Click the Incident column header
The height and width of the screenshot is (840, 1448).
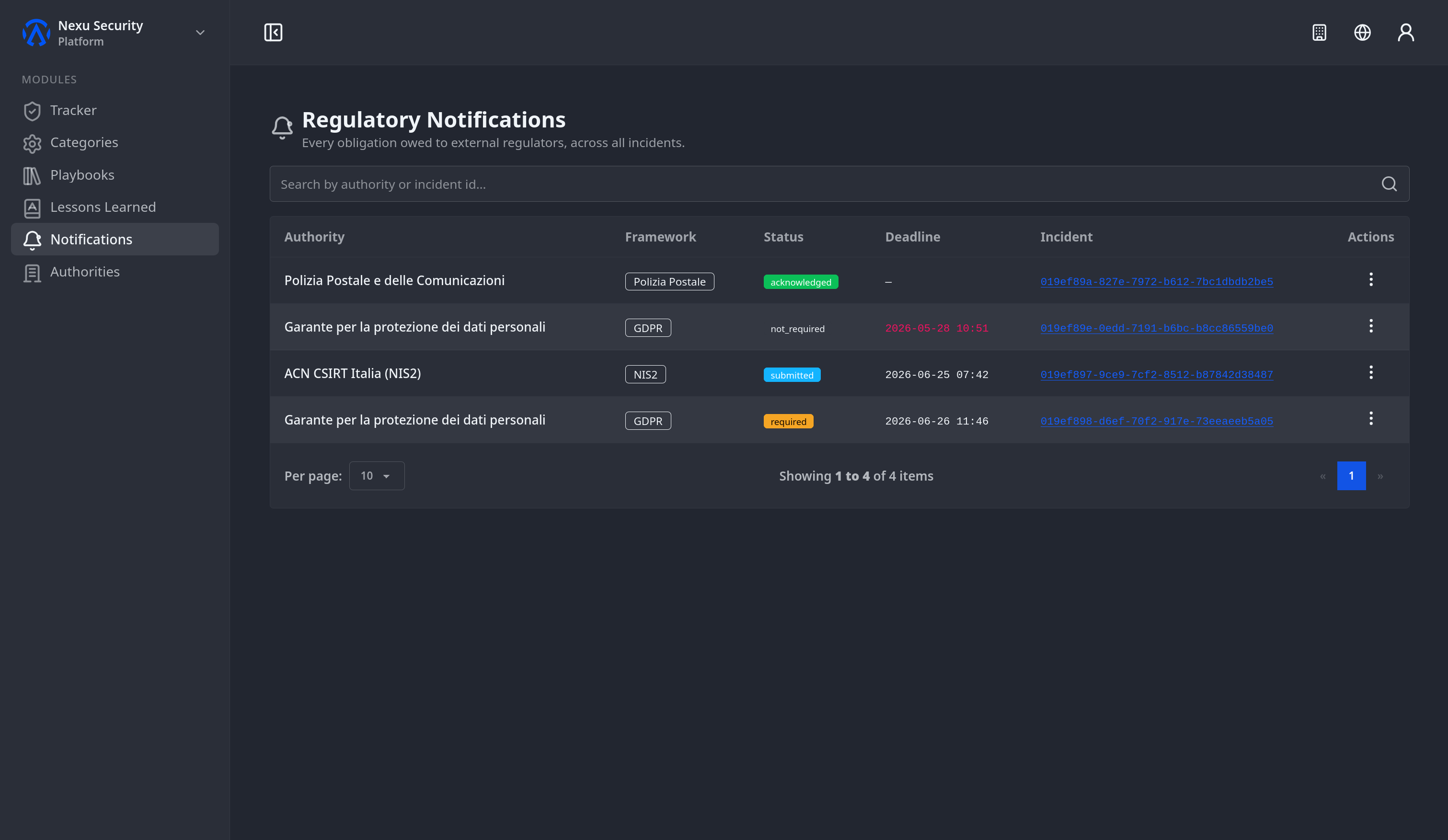1066,237
